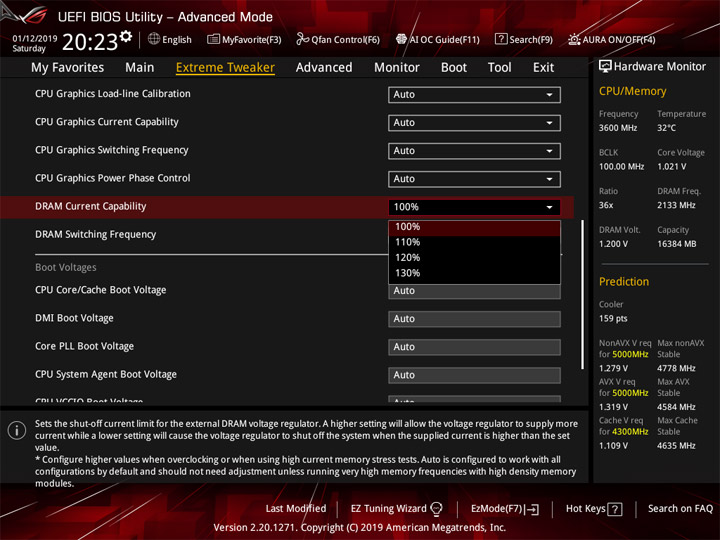Screen dimensions: 720x540
Task: Click the 32°C temperature value
Action: [666, 128]
